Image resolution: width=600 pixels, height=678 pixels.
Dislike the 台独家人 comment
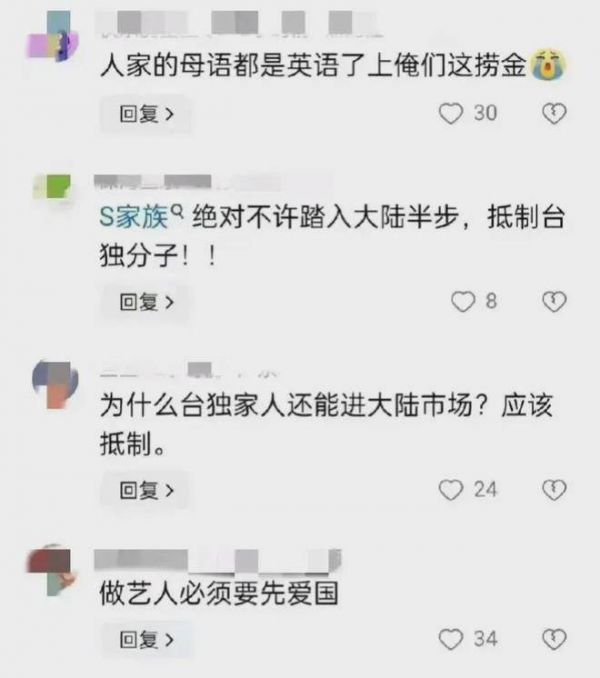[x=554, y=490]
